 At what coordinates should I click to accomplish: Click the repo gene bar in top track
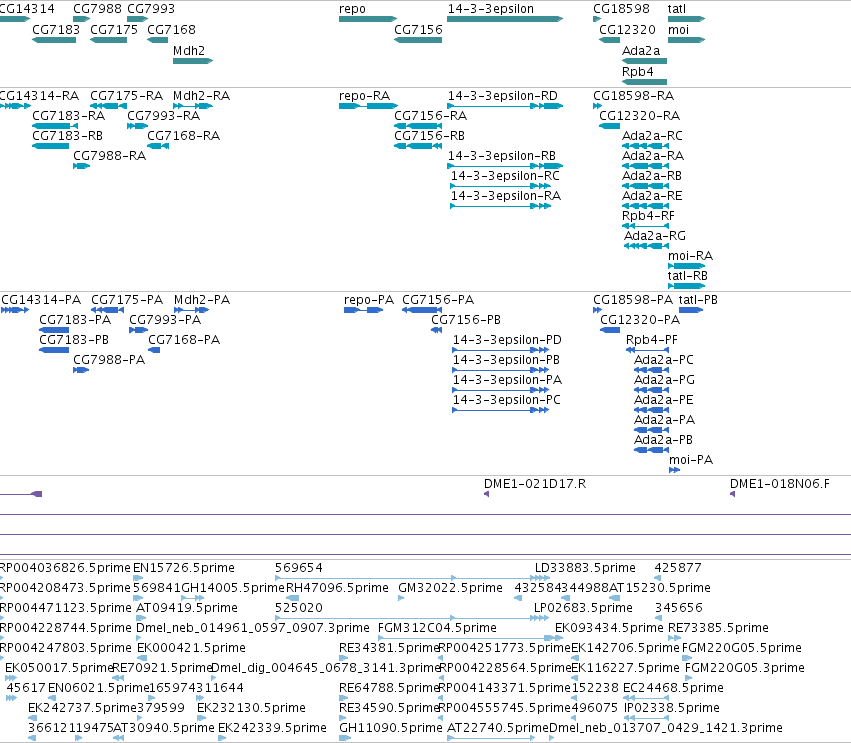pos(368,19)
